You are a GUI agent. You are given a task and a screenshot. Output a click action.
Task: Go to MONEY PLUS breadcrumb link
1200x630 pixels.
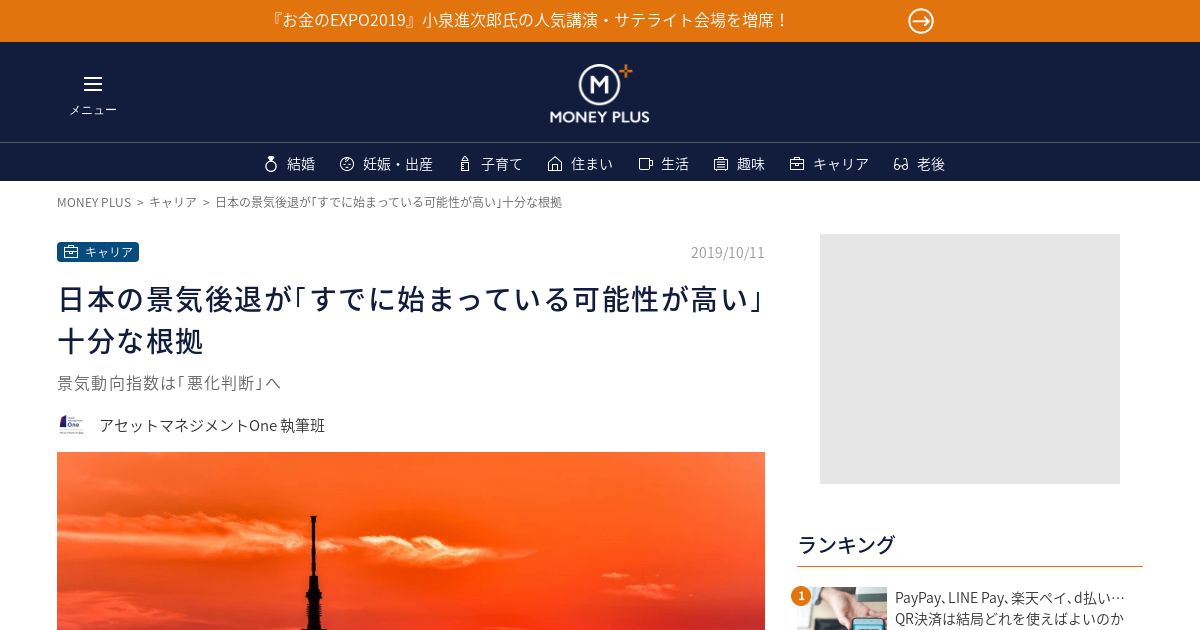94,202
